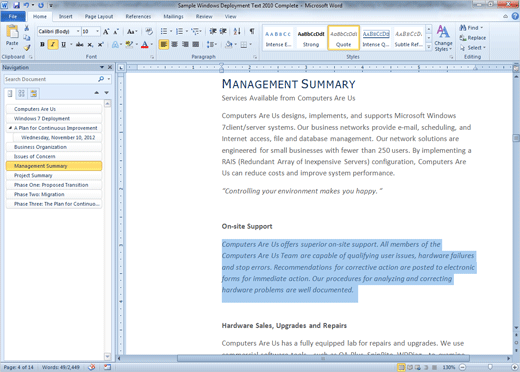The image size is (520, 372).
Task: Switch to the References tab
Action: tap(138, 16)
